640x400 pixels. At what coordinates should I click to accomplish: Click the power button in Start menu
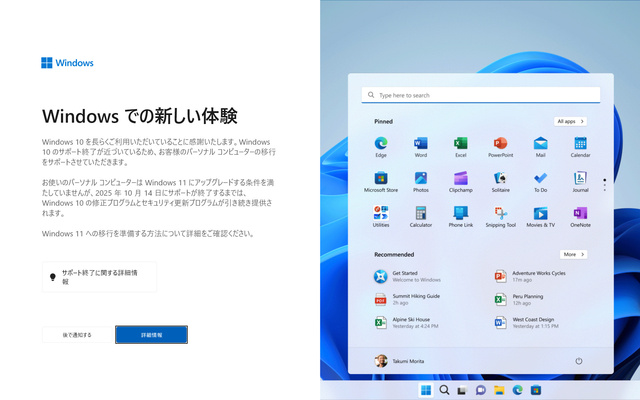tap(578, 361)
